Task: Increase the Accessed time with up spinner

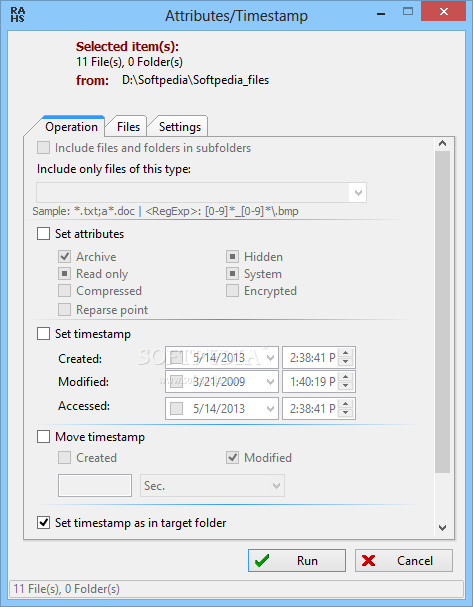Action: [345, 404]
